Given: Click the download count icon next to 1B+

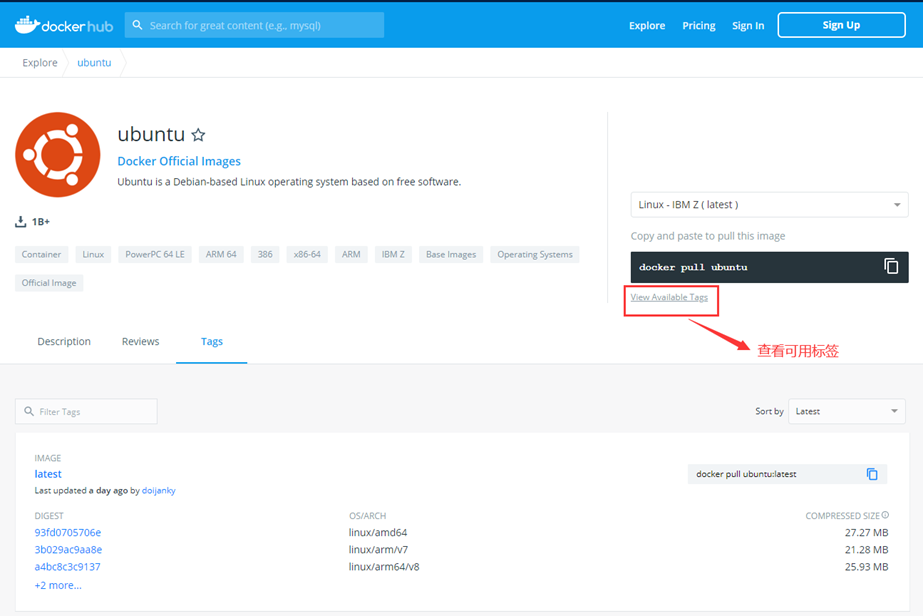Looking at the screenshot, I should pyautogui.click(x=21, y=221).
